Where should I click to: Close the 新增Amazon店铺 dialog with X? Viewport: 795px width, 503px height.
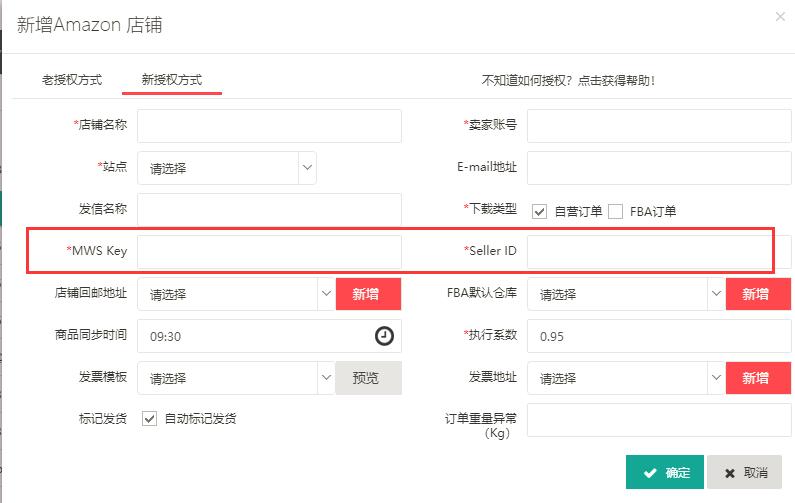coord(780,17)
